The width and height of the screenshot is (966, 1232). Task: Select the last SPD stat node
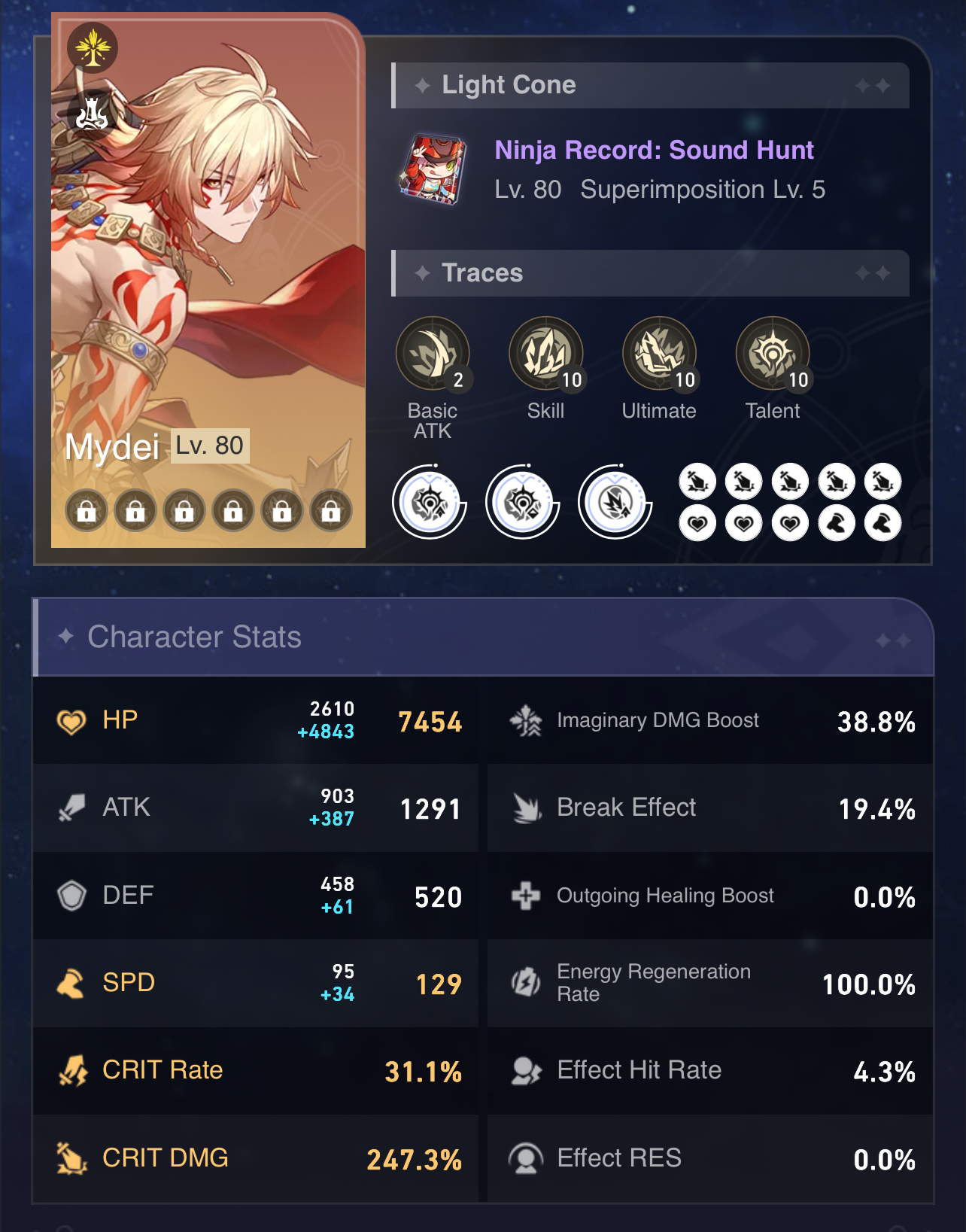point(882,523)
